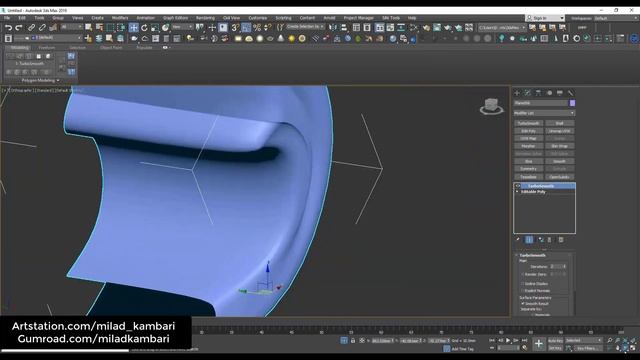Open the Display tab of command panel

pyautogui.click(x=560, y=93)
